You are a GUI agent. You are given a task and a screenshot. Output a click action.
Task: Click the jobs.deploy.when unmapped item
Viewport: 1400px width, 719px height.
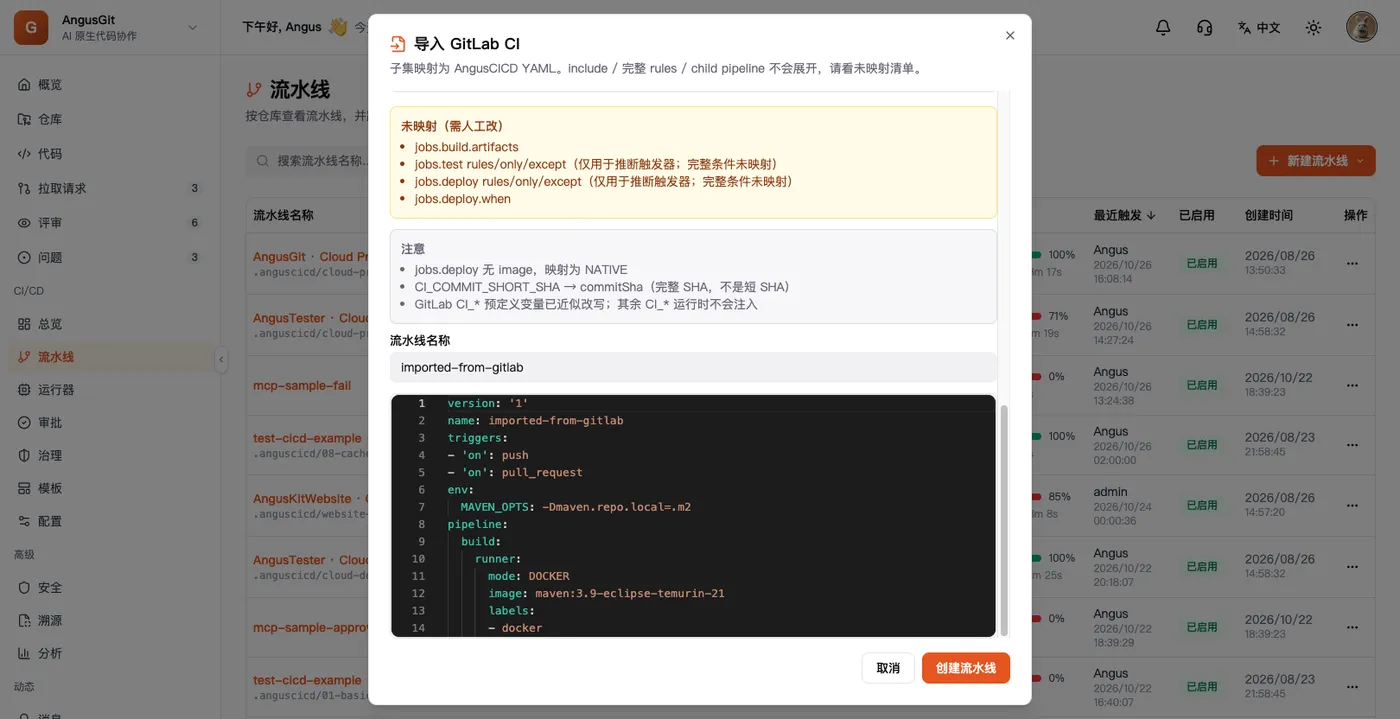462,199
